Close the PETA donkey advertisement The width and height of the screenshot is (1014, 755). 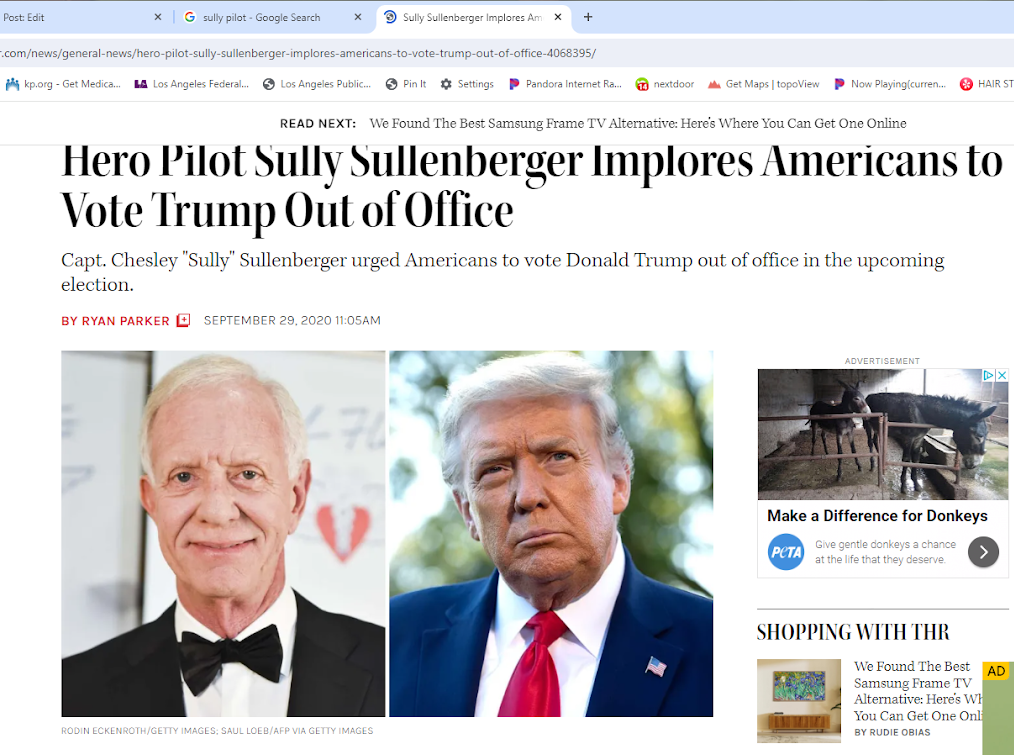pos(1002,375)
